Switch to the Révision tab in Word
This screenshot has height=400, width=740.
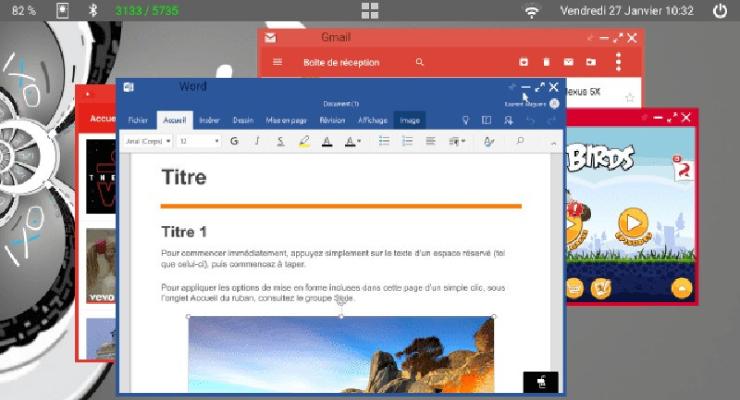click(x=332, y=120)
